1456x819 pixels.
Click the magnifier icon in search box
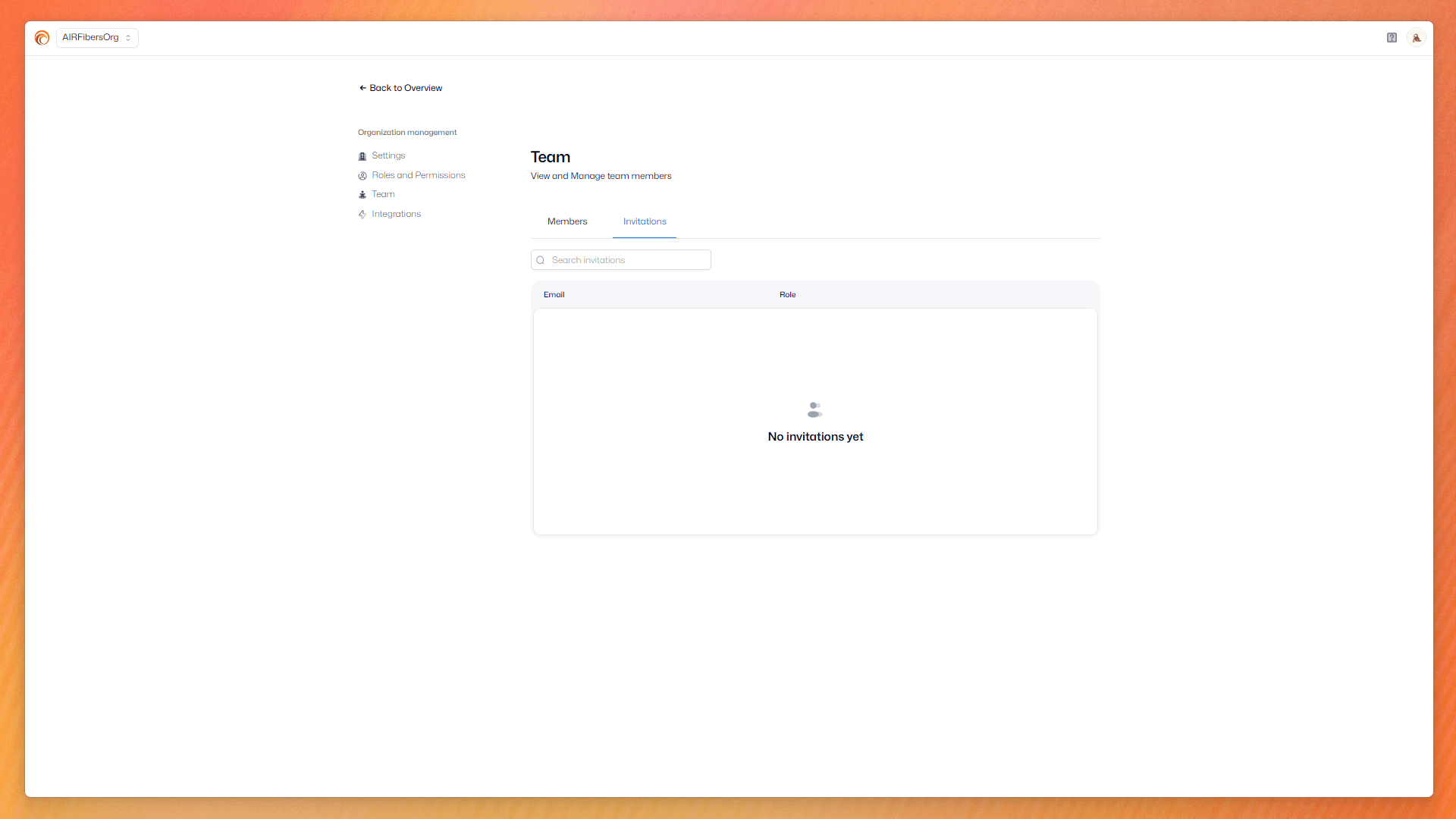tap(541, 260)
